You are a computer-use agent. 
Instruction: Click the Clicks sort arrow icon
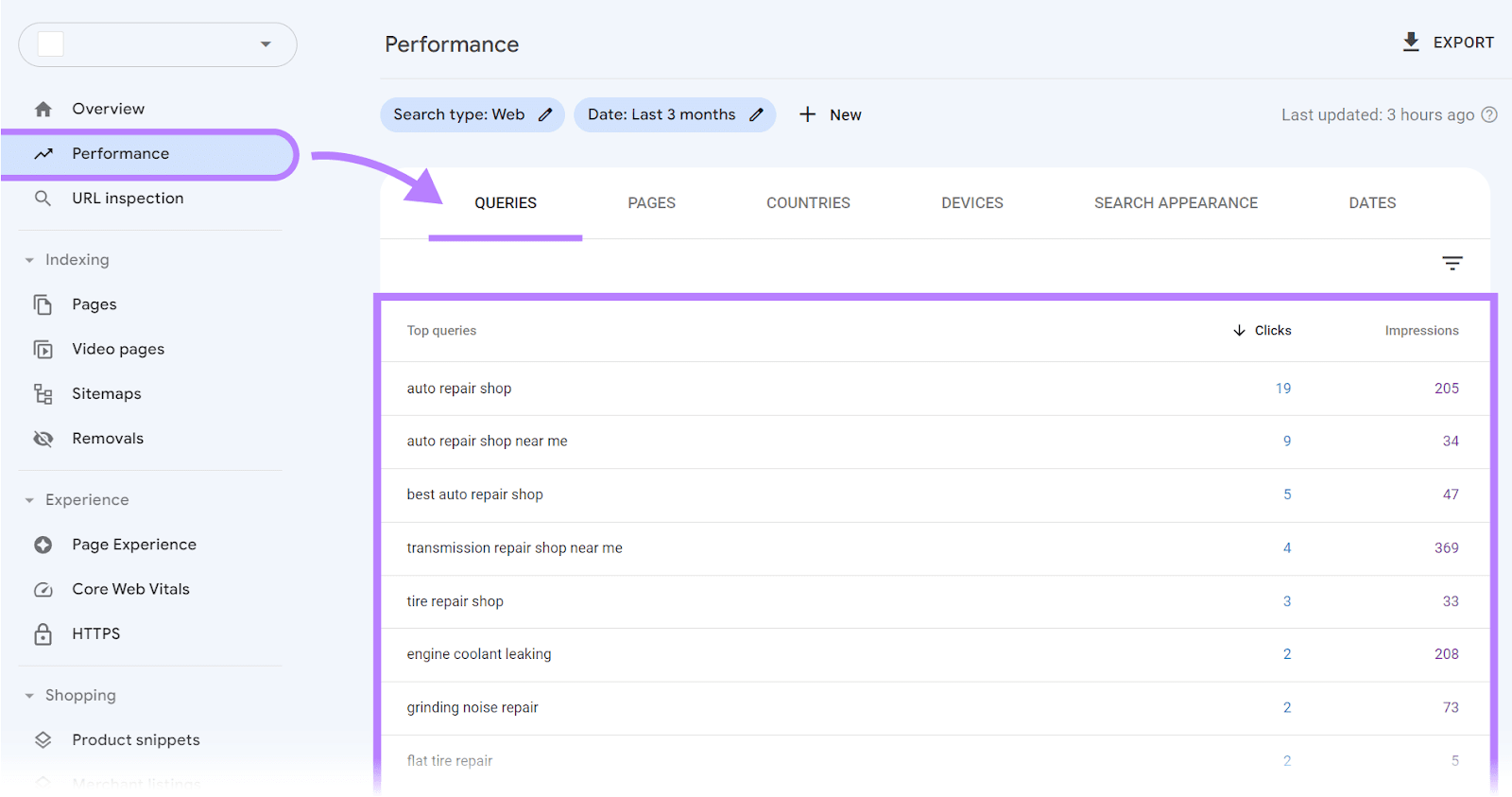click(1239, 330)
